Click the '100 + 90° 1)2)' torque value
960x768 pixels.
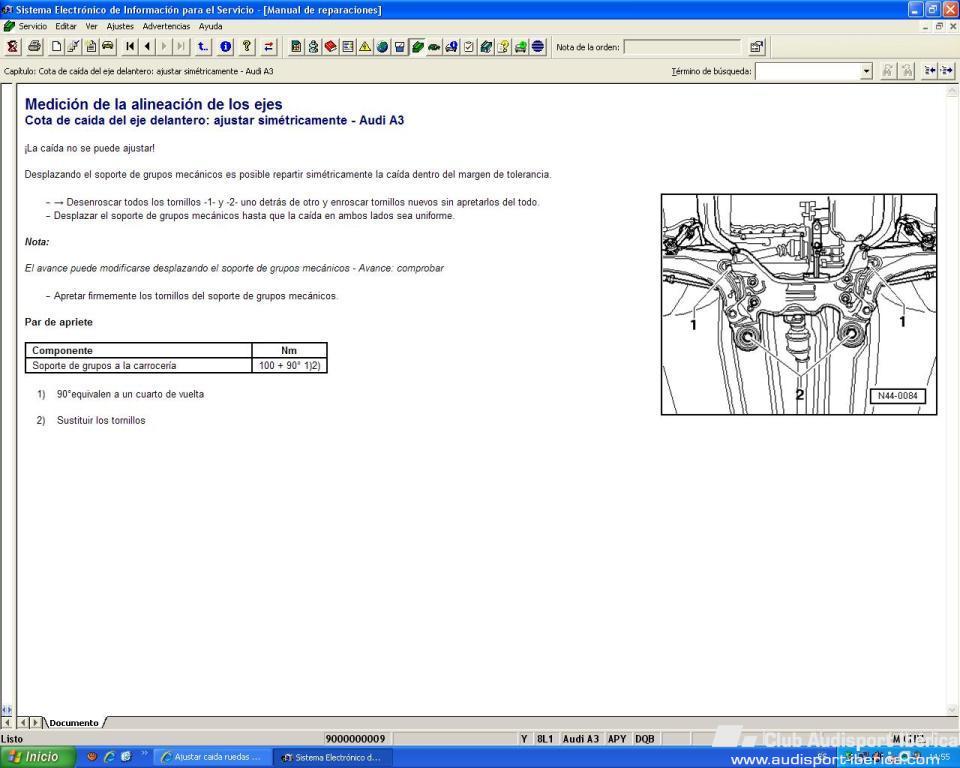coord(290,366)
